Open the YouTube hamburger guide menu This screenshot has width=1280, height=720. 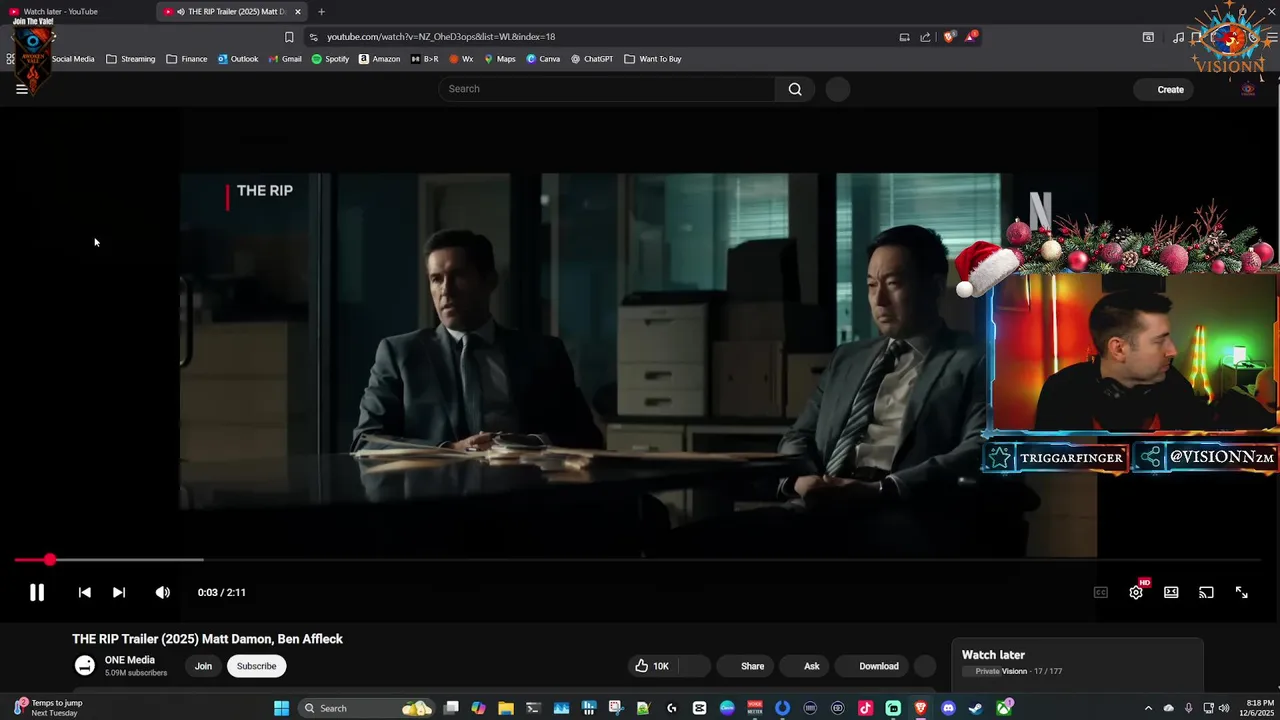click(x=21, y=89)
